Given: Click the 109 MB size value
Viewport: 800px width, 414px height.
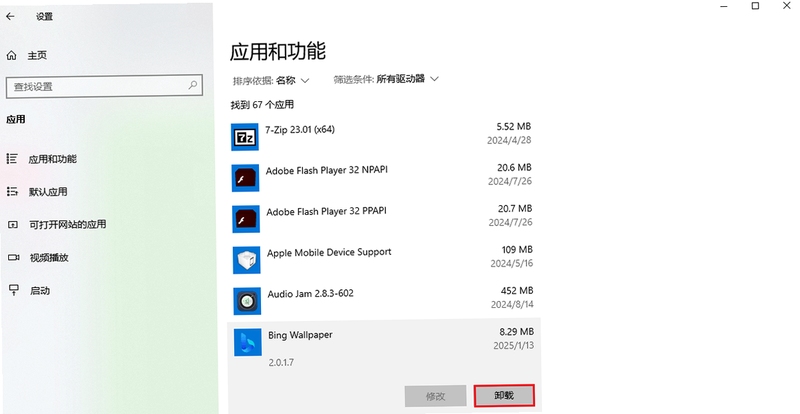Looking at the screenshot, I should coord(517,250).
